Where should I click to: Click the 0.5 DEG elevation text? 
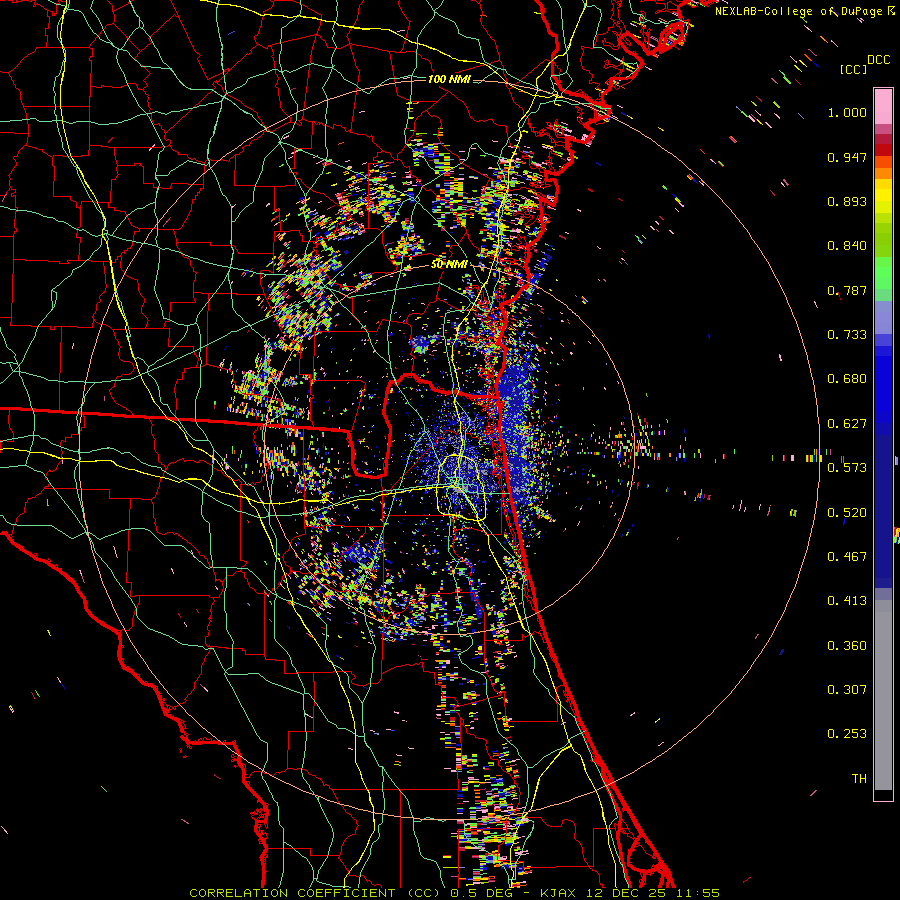pos(481,893)
